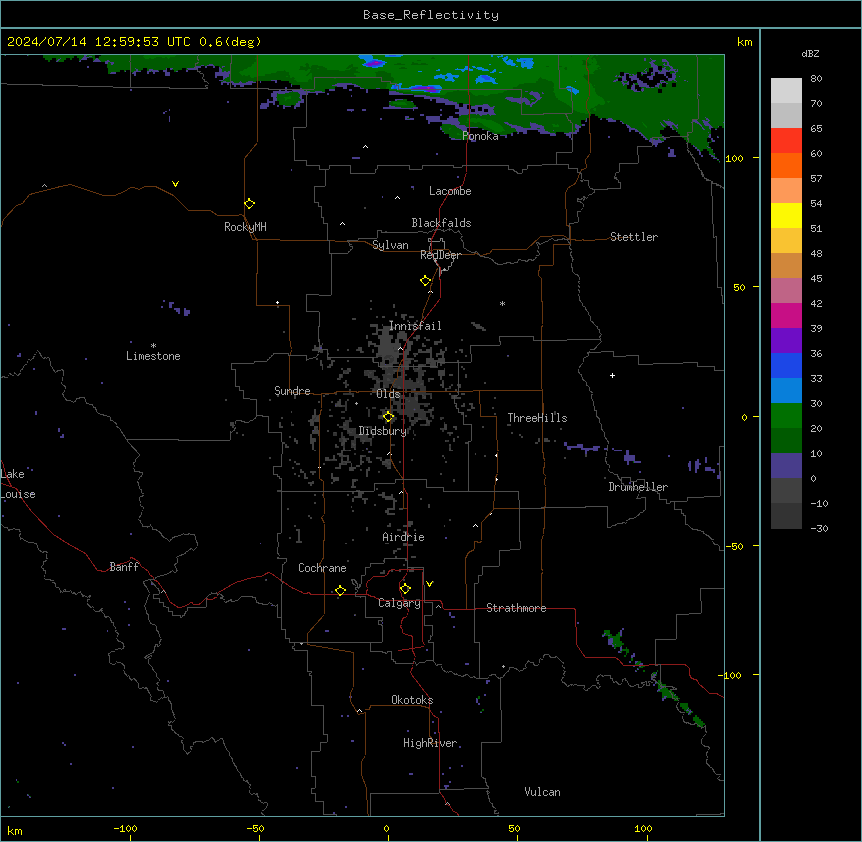Click the yellow station marker south of RedDeer
Screen dimensions: 862x842
[x=425, y=281]
